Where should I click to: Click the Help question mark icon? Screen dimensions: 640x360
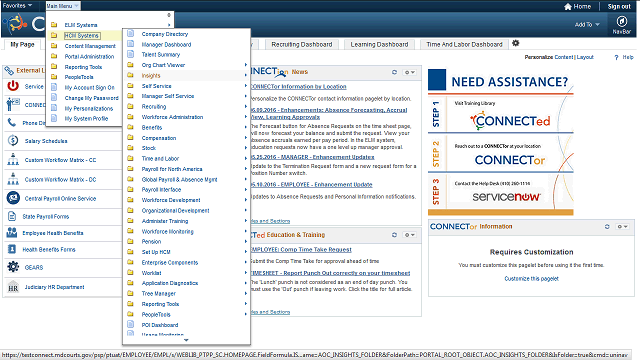[616, 58]
